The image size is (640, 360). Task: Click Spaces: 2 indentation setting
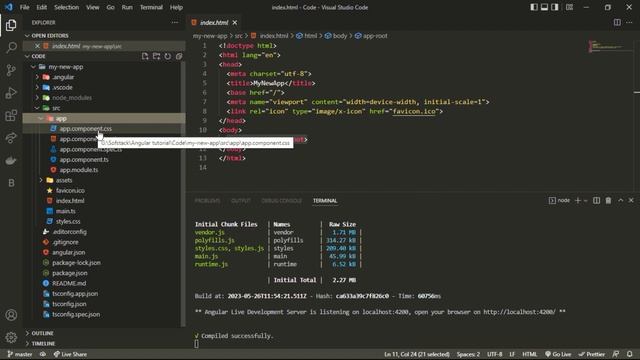pyautogui.click(x=468, y=354)
